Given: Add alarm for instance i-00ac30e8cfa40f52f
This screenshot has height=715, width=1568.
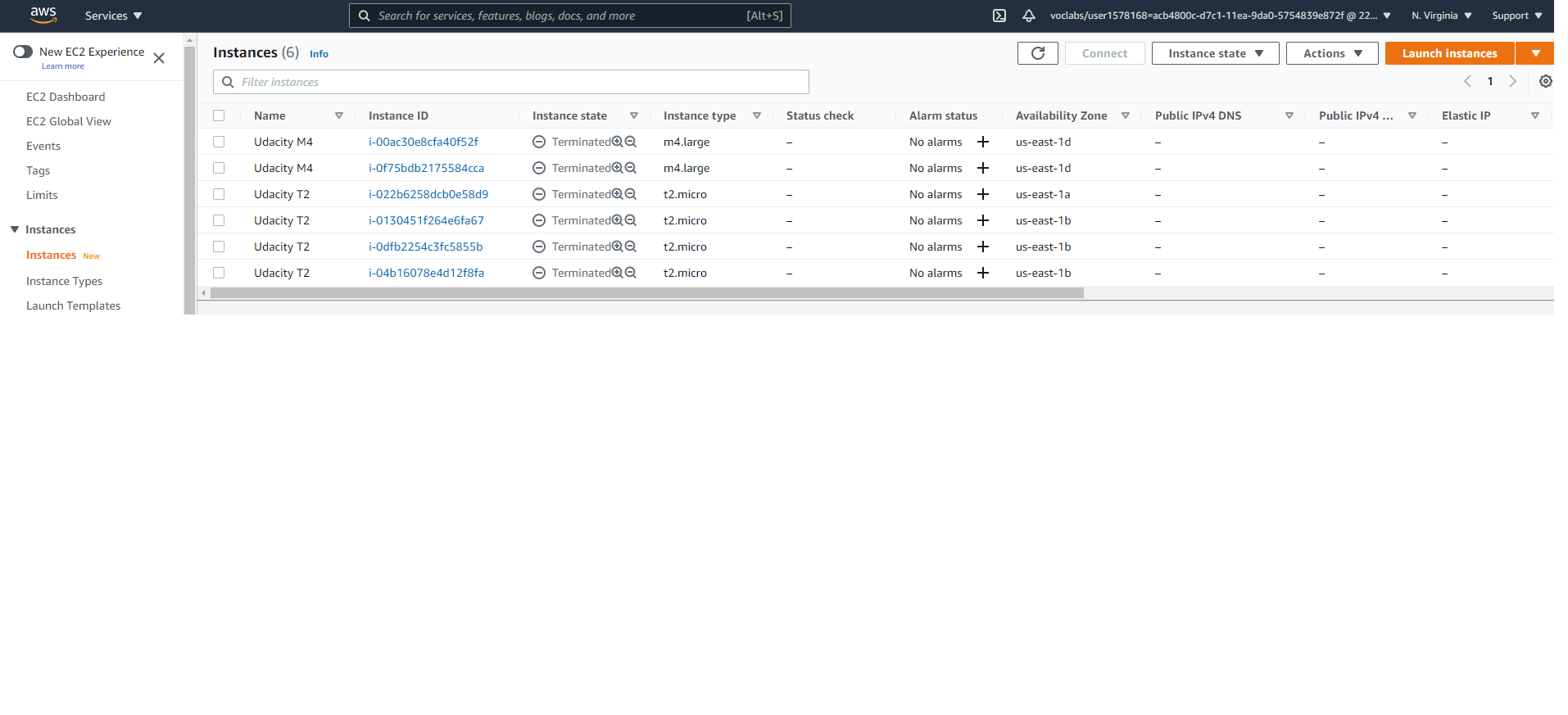Looking at the screenshot, I should pyautogui.click(x=983, y=142).
